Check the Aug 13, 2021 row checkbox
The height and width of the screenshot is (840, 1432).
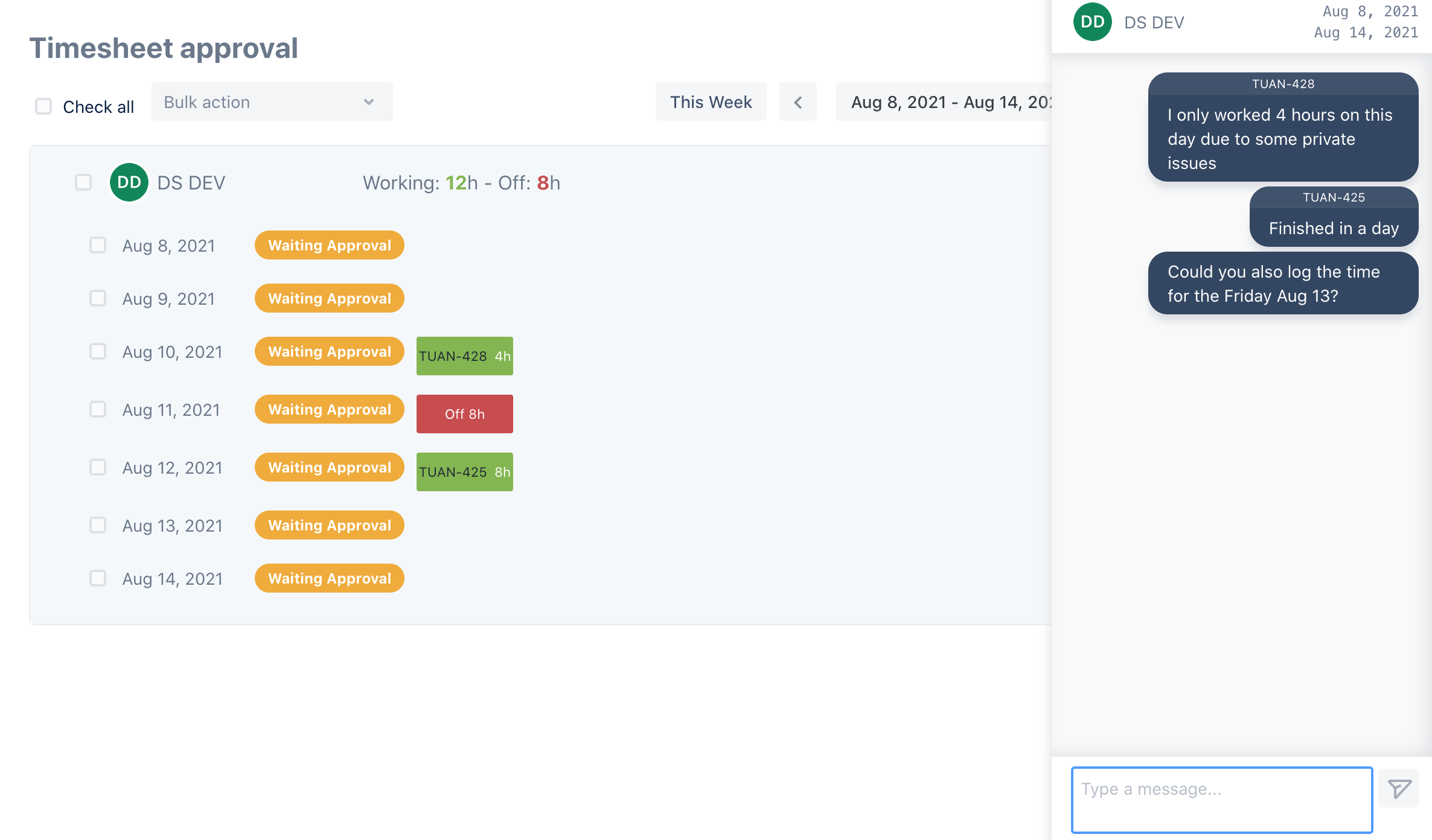98,525
